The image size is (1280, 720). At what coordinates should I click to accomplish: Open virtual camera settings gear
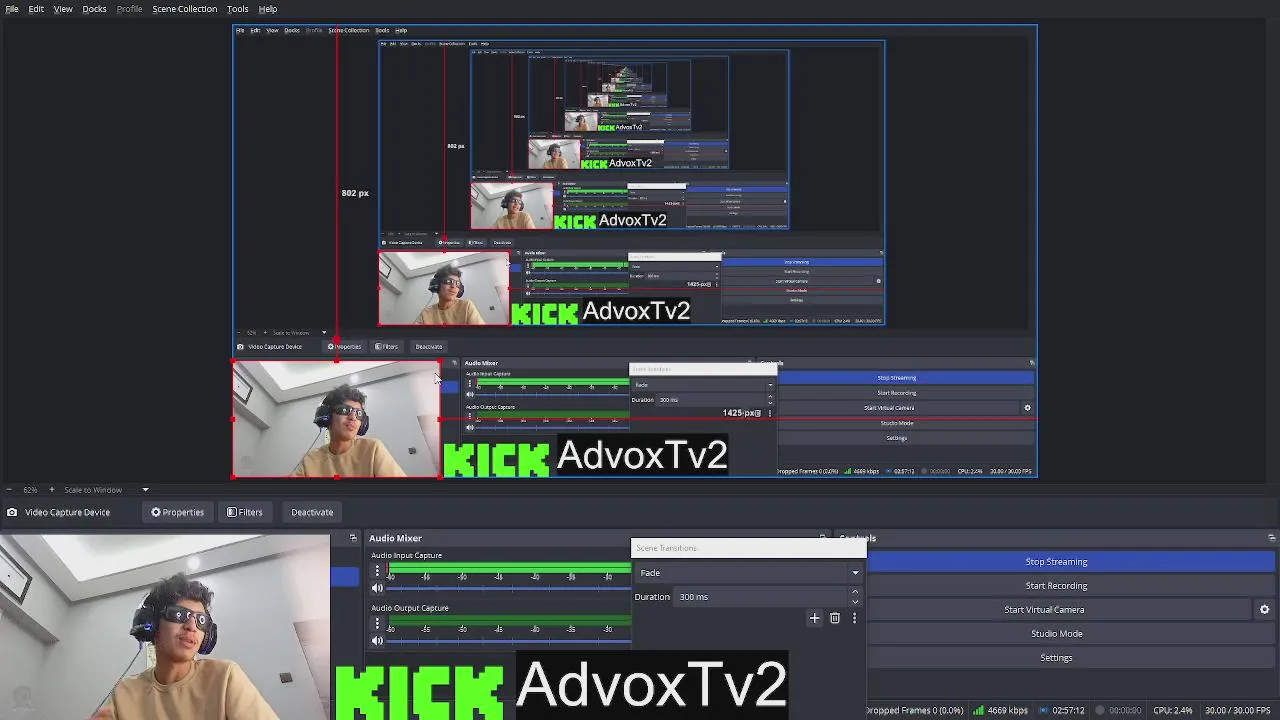click(1264, 610)
